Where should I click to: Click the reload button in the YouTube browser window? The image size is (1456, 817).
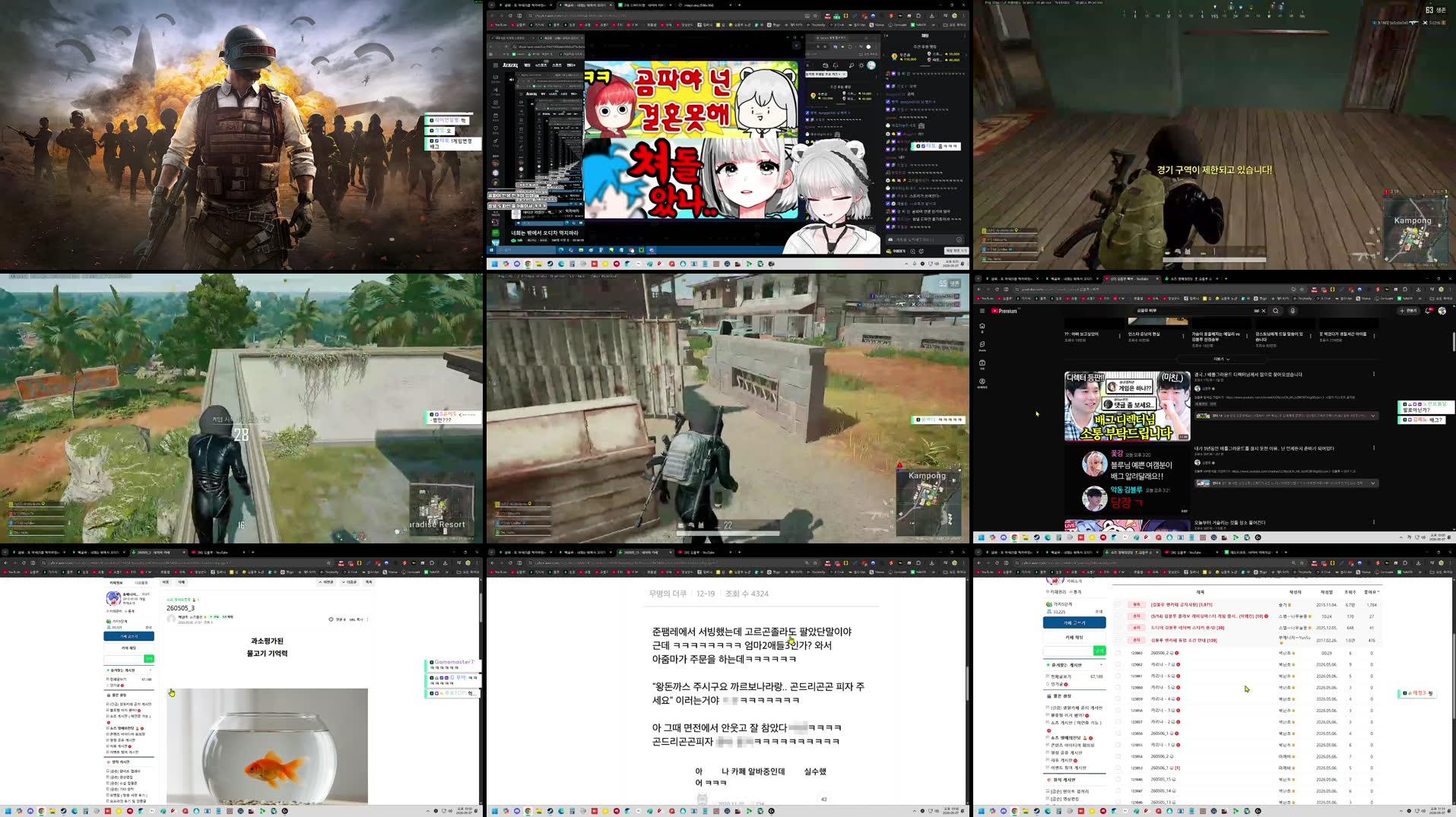tap(997, 289)
